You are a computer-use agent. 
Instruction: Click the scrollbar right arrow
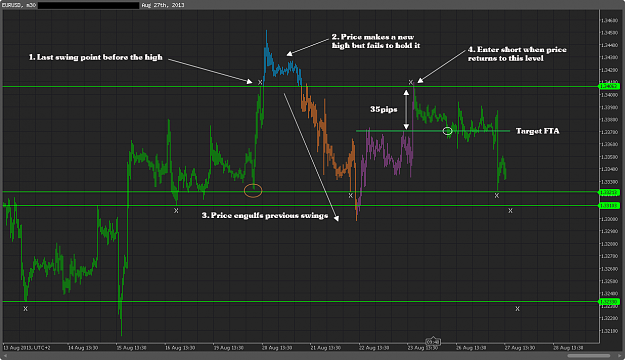620,355
